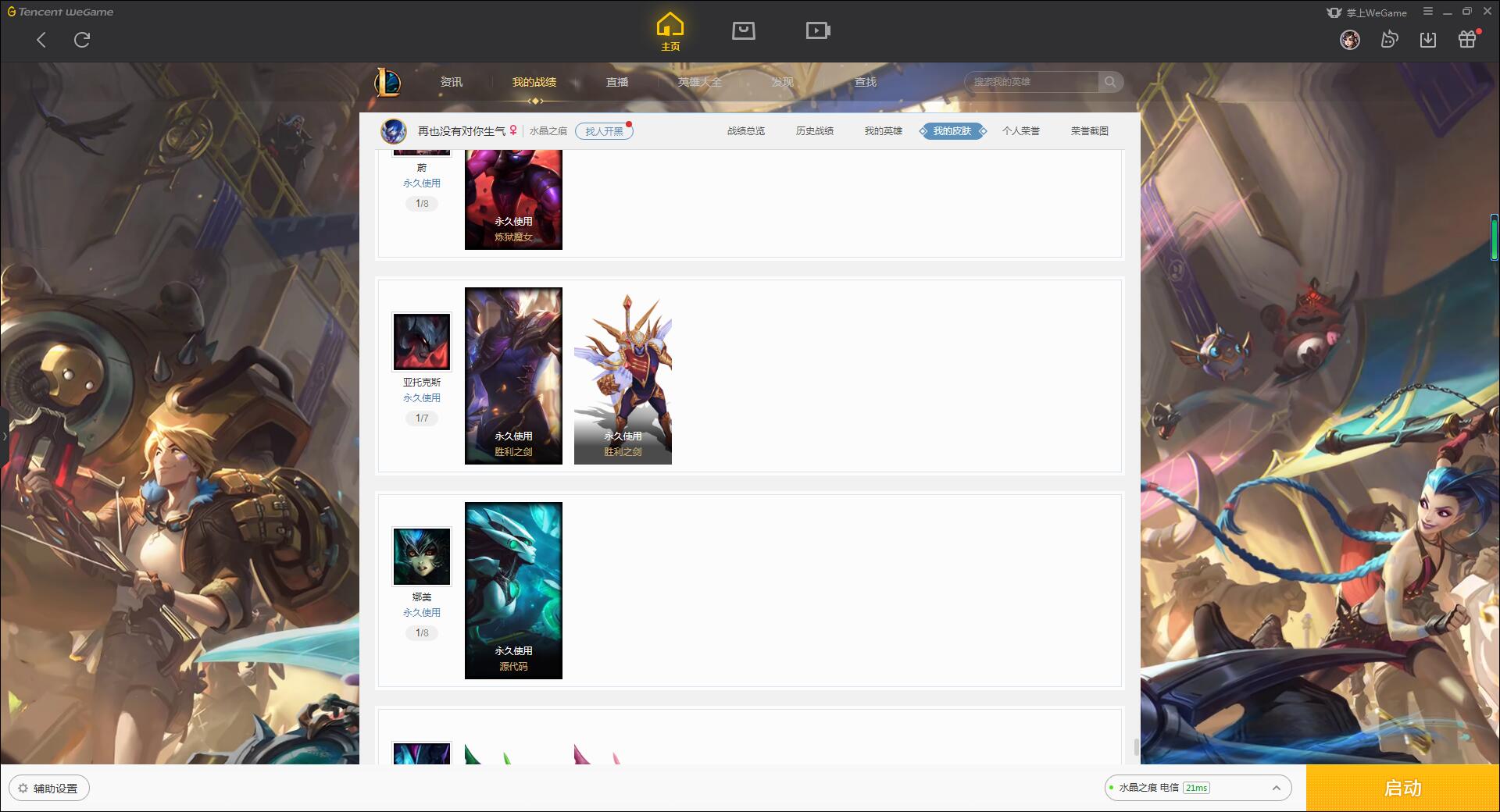This screenshot has width=1500, height=812.
Task: Open 辅助设置 auxiliary settings
Action: click(49, 789)
